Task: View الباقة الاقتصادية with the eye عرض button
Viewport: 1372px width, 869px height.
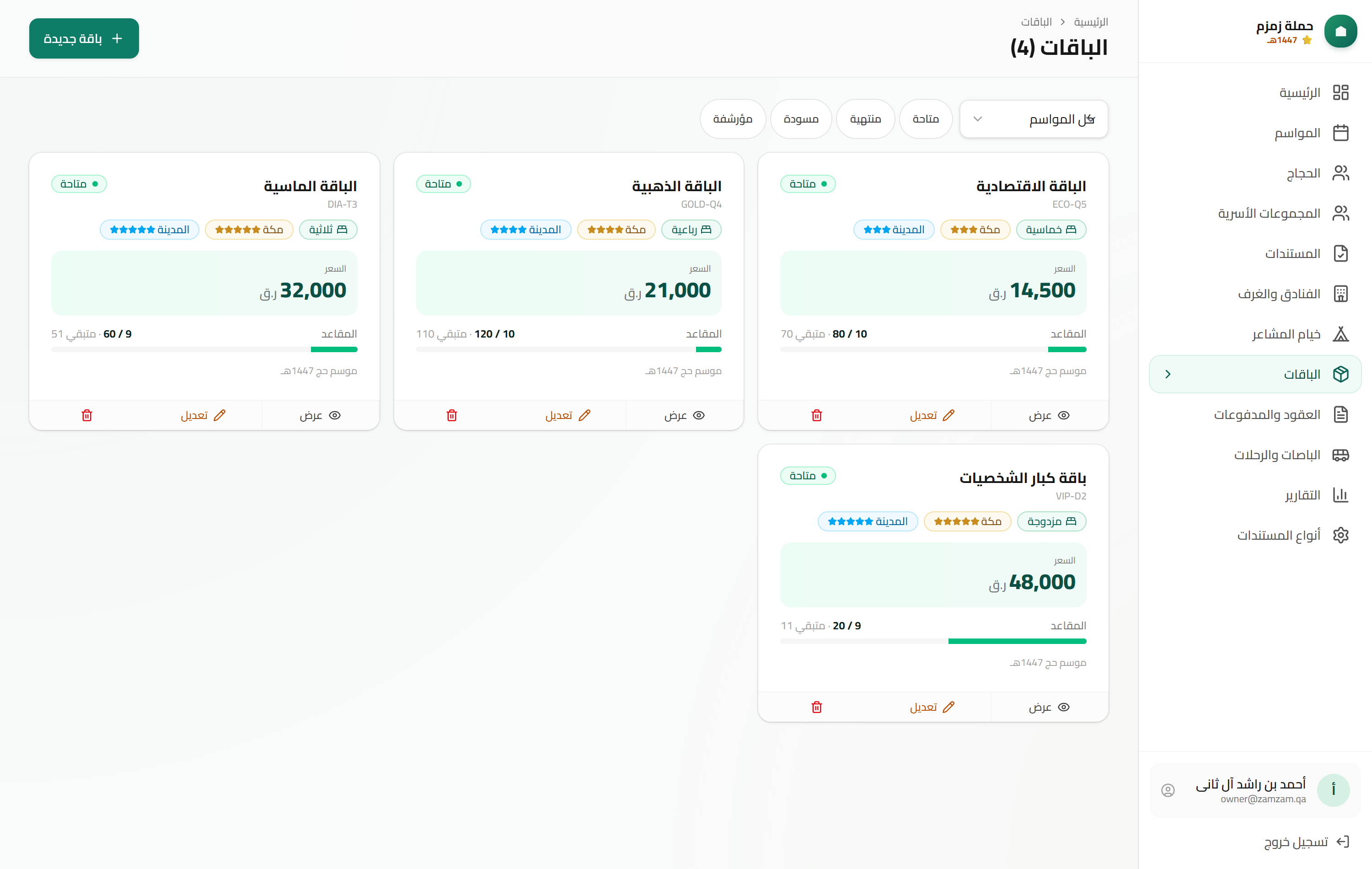Action: (1050, 415)
